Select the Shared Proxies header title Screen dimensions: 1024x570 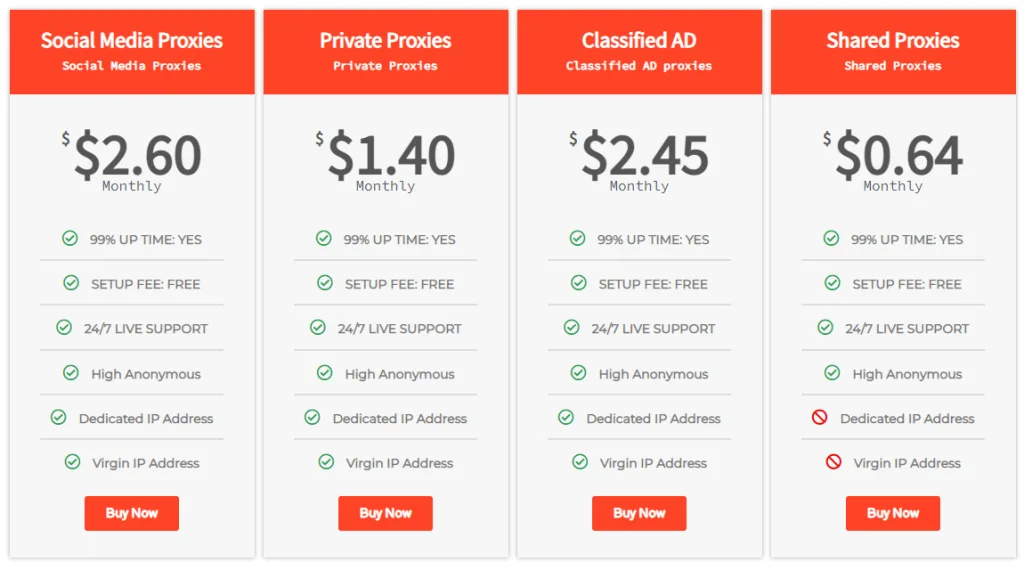click(x=893, y=40)
